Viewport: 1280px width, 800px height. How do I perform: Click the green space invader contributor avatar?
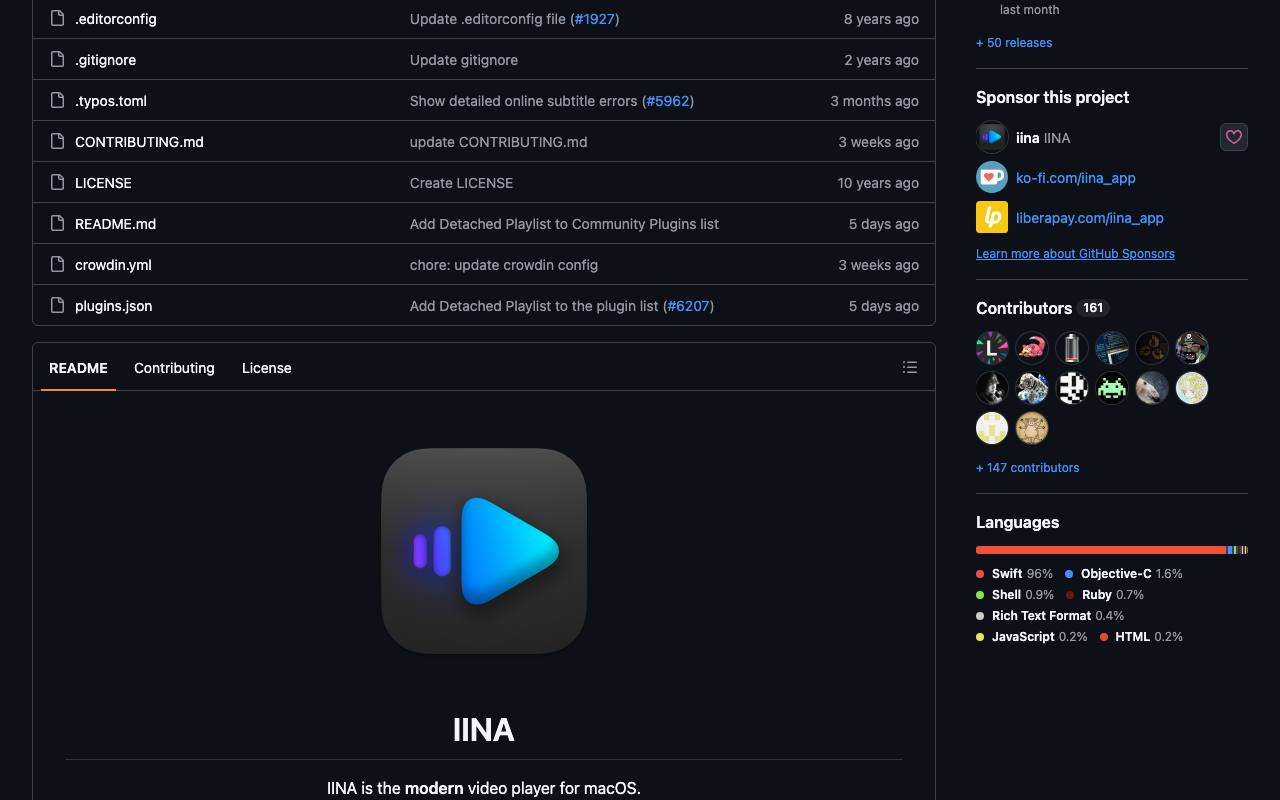[x=1112, y=388]
